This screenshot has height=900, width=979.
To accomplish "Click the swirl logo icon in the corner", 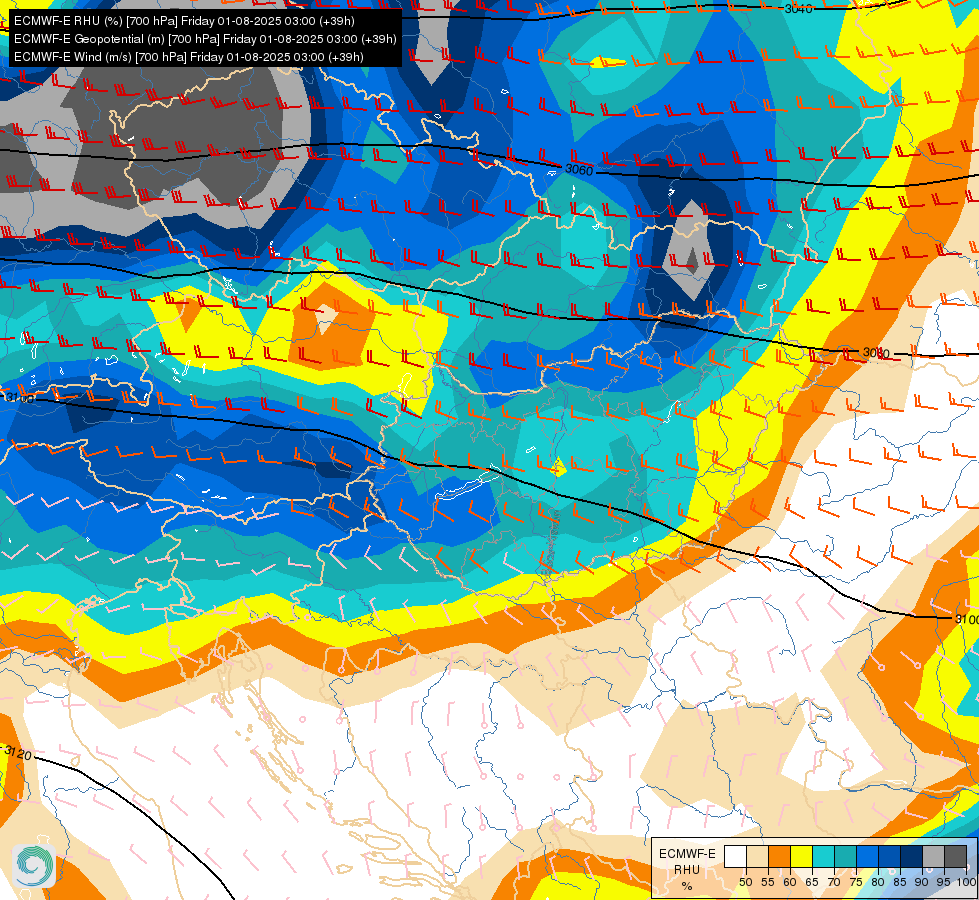I will click(x=34, y=865).
